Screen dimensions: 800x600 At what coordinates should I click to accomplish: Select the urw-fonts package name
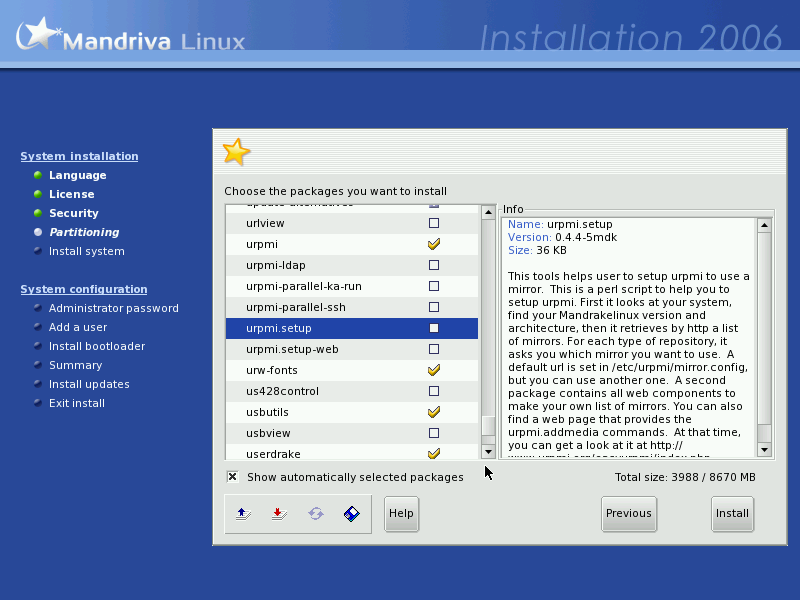click(271, 370)
